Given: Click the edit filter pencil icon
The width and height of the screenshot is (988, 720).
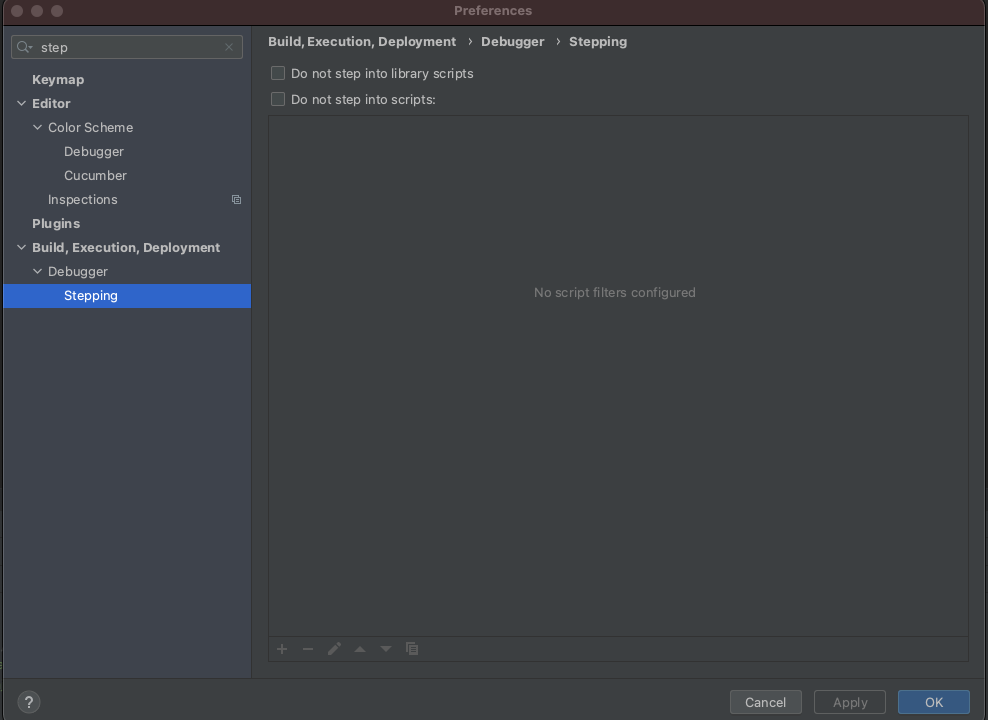Looking at the screenshot, I should pyautogui.click(x=334, y=649).
